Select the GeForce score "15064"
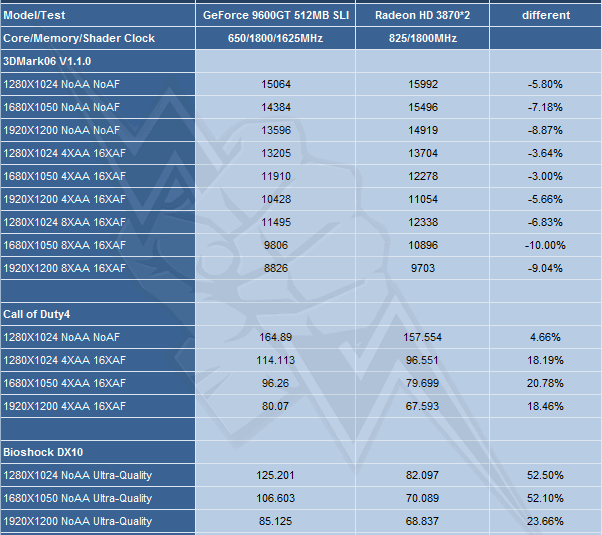This screenshot has width=602, height=535. [x=276, y=84]
